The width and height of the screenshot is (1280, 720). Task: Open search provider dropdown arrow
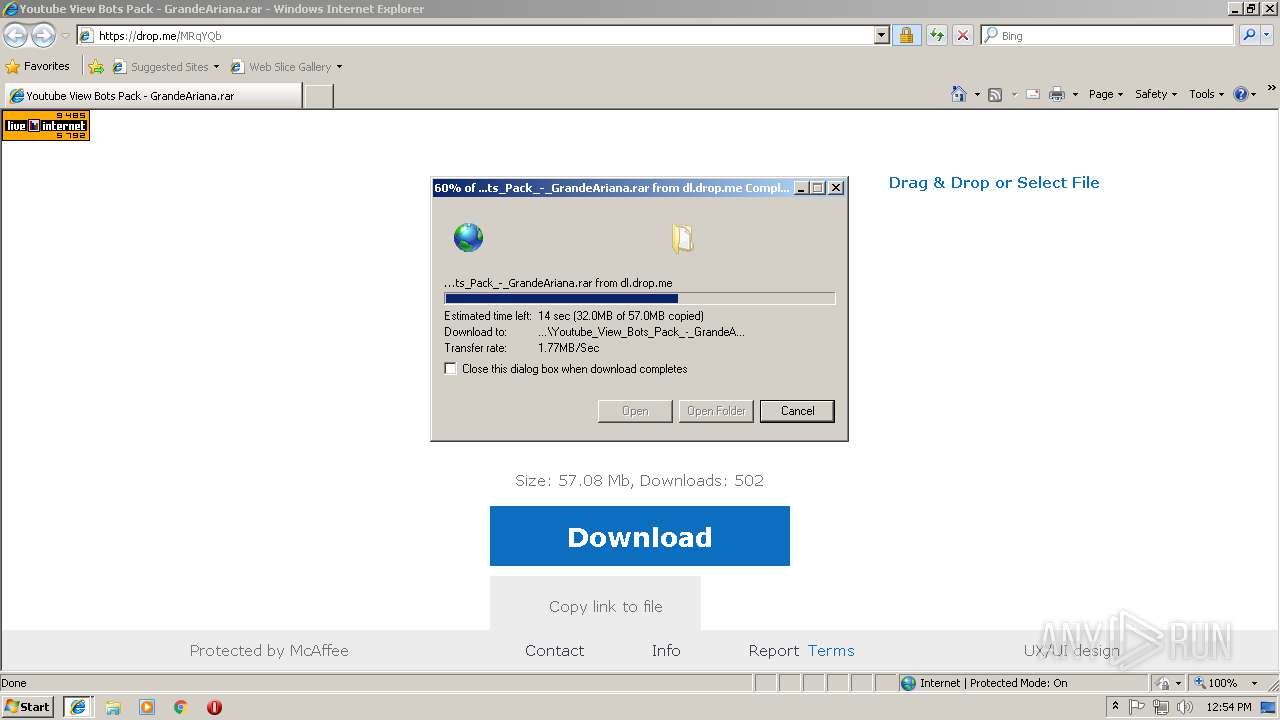pyautogui.click(x=1268, y=35)
